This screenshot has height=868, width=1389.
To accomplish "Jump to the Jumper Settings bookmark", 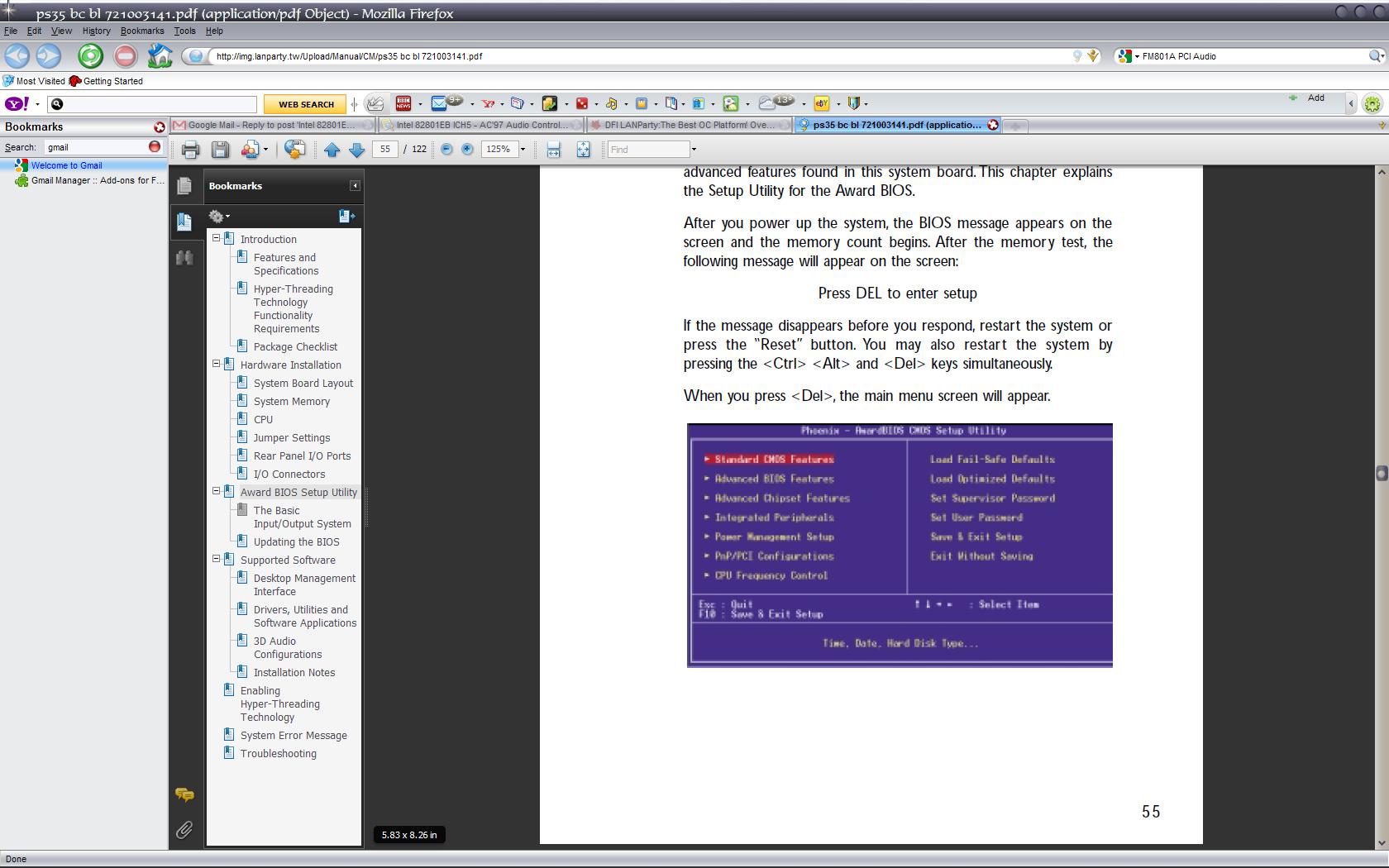I will (292, 437).
